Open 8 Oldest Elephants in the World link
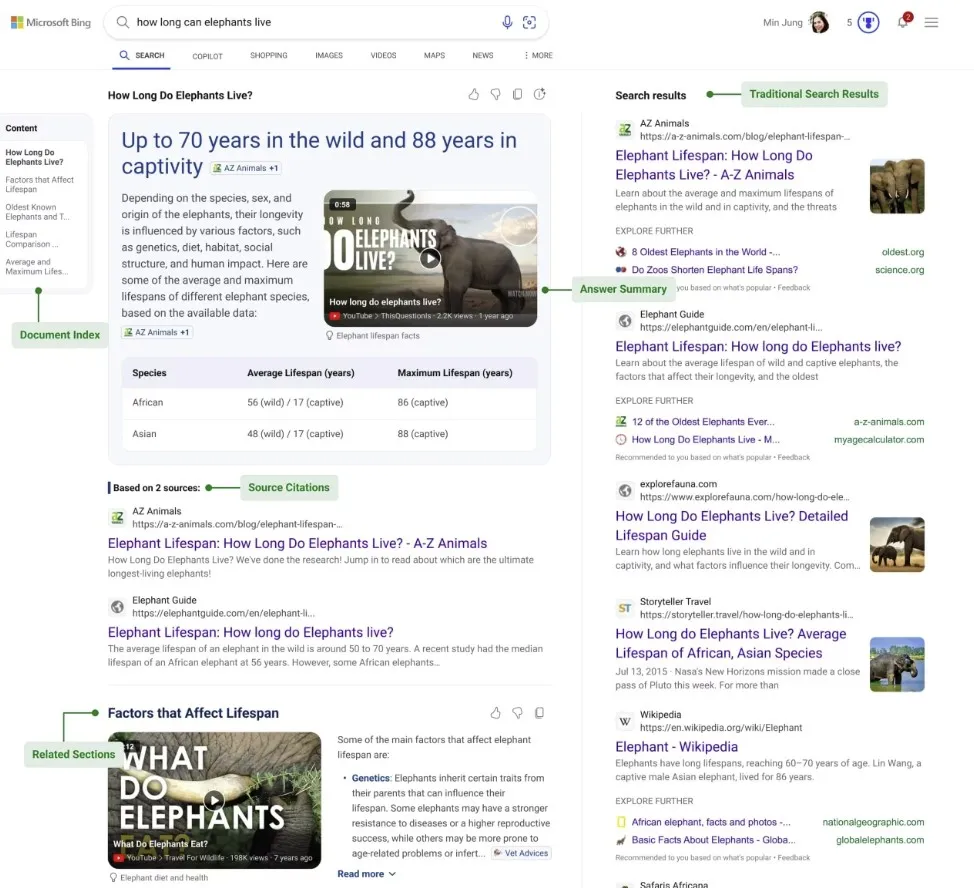The image size is (974, 888). click(706, 252)
